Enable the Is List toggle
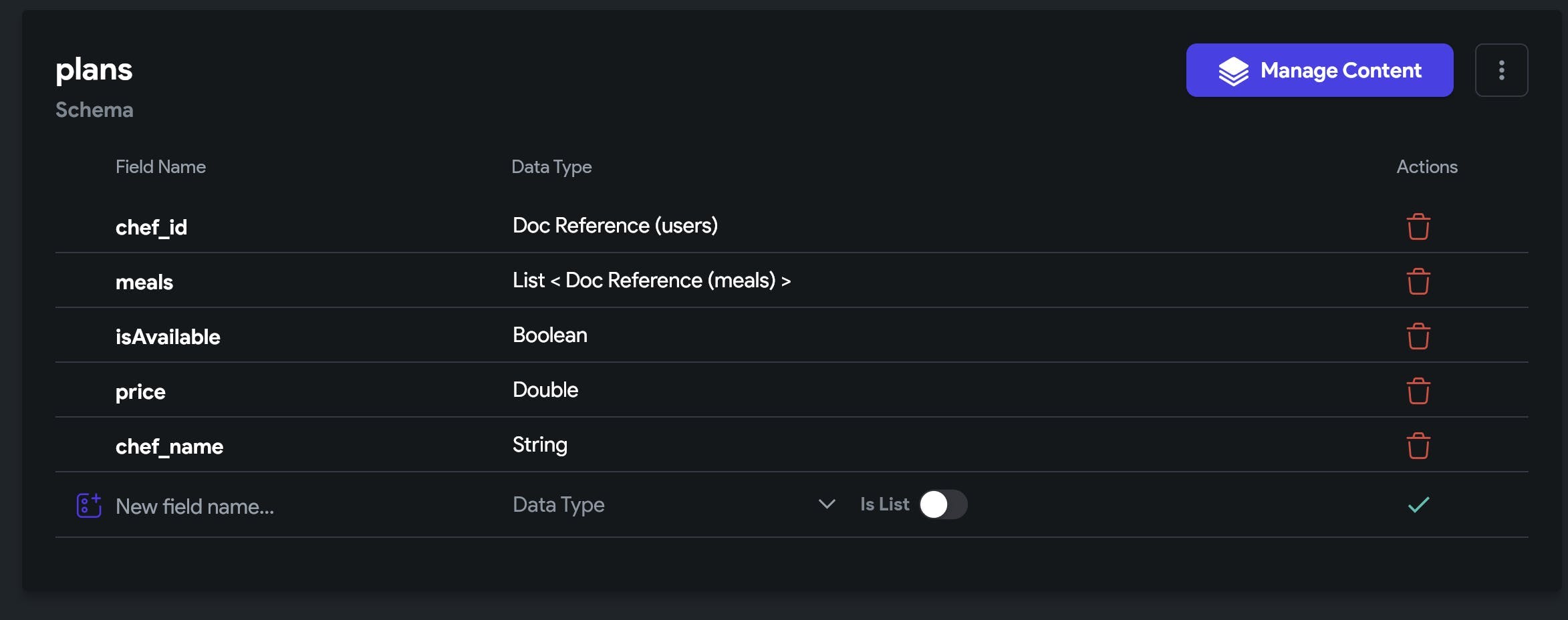This screenshot has height=620, width=1568. 943,504
